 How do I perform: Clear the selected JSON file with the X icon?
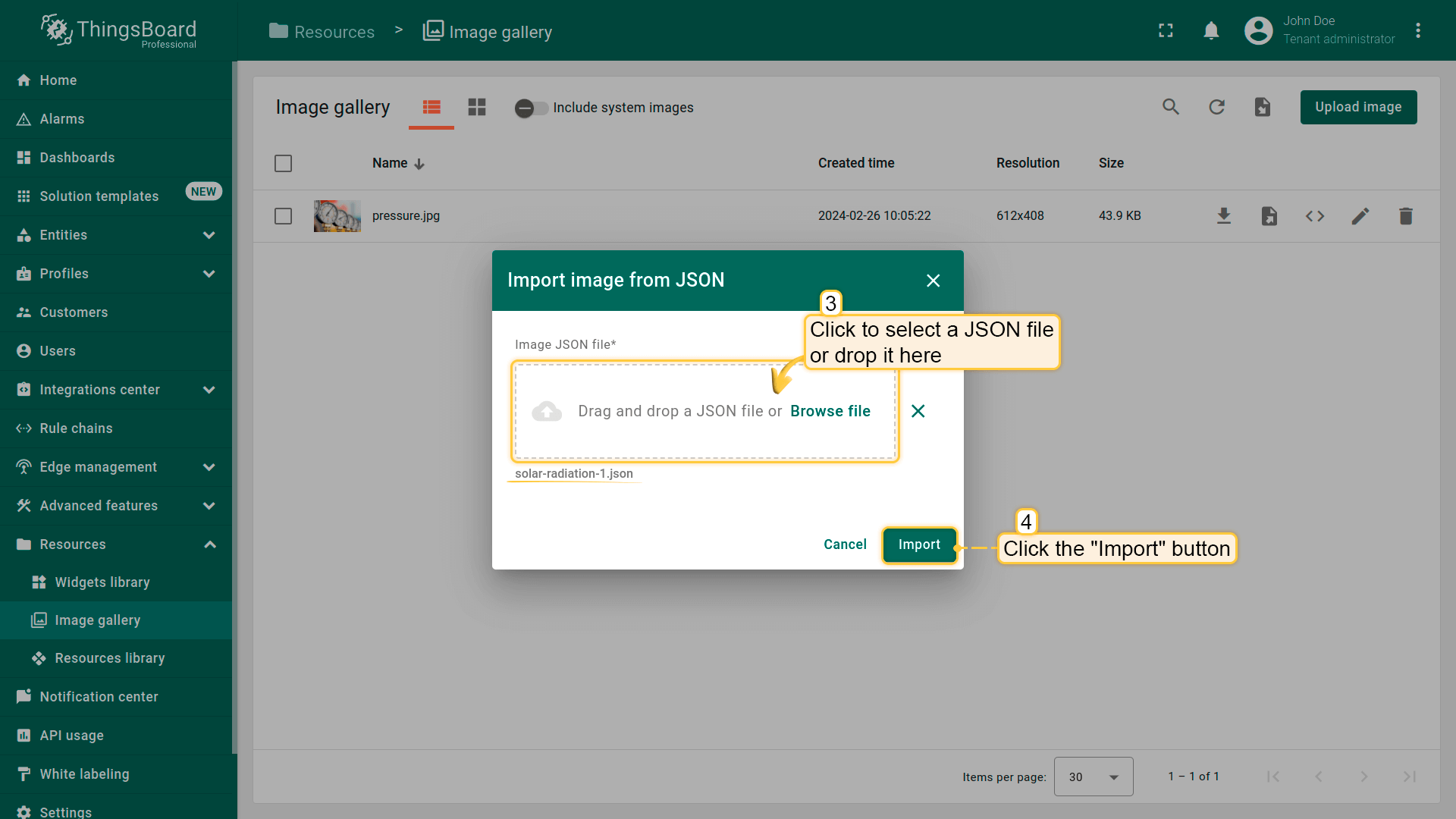[x=918, y=411]
